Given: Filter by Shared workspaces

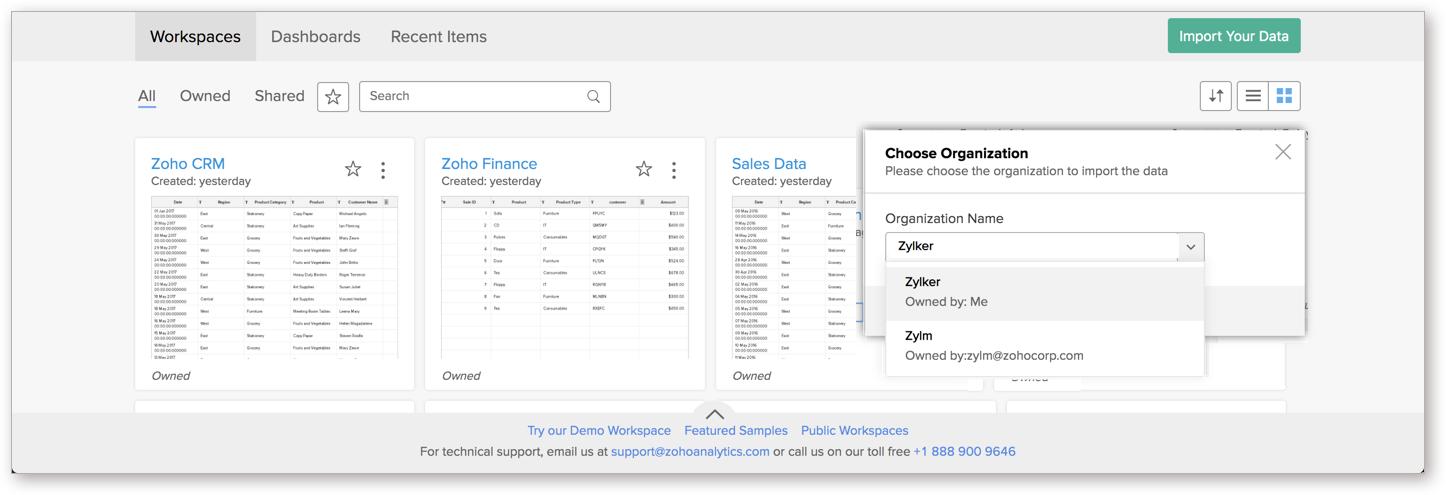Looking at the screenshot, I should pos(279,96).
